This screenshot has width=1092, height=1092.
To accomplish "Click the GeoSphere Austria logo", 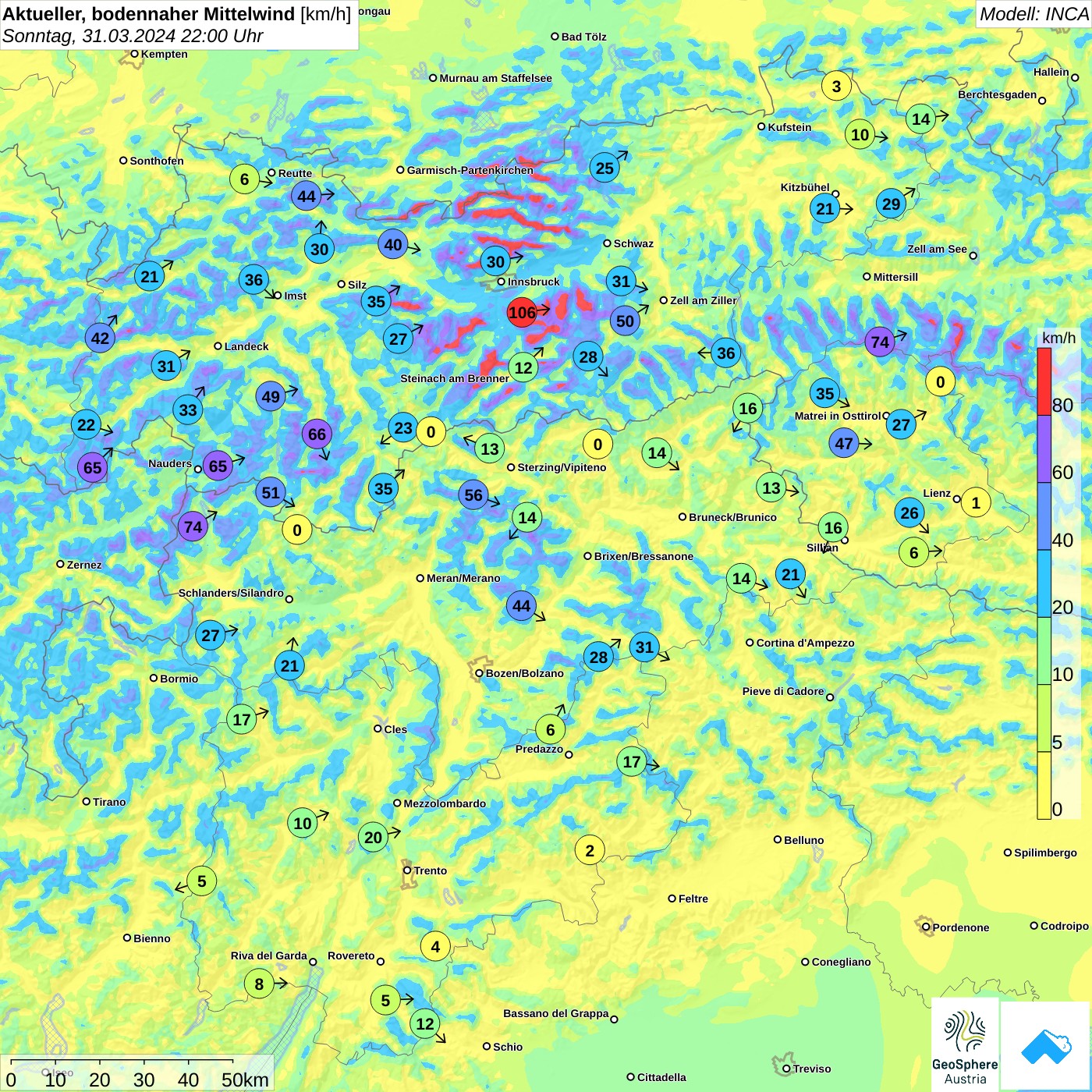I will 965,1044.
